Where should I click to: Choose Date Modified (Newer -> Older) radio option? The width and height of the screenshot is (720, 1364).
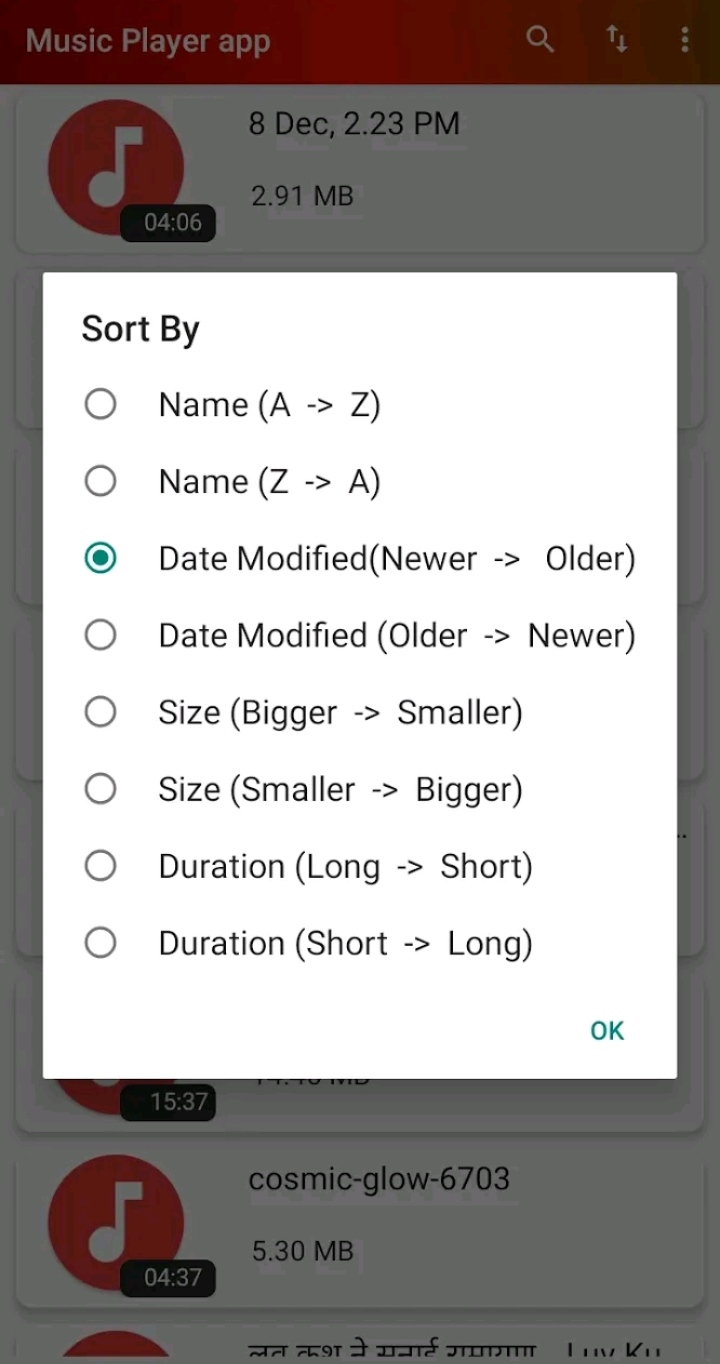click(x=100, y=559)
